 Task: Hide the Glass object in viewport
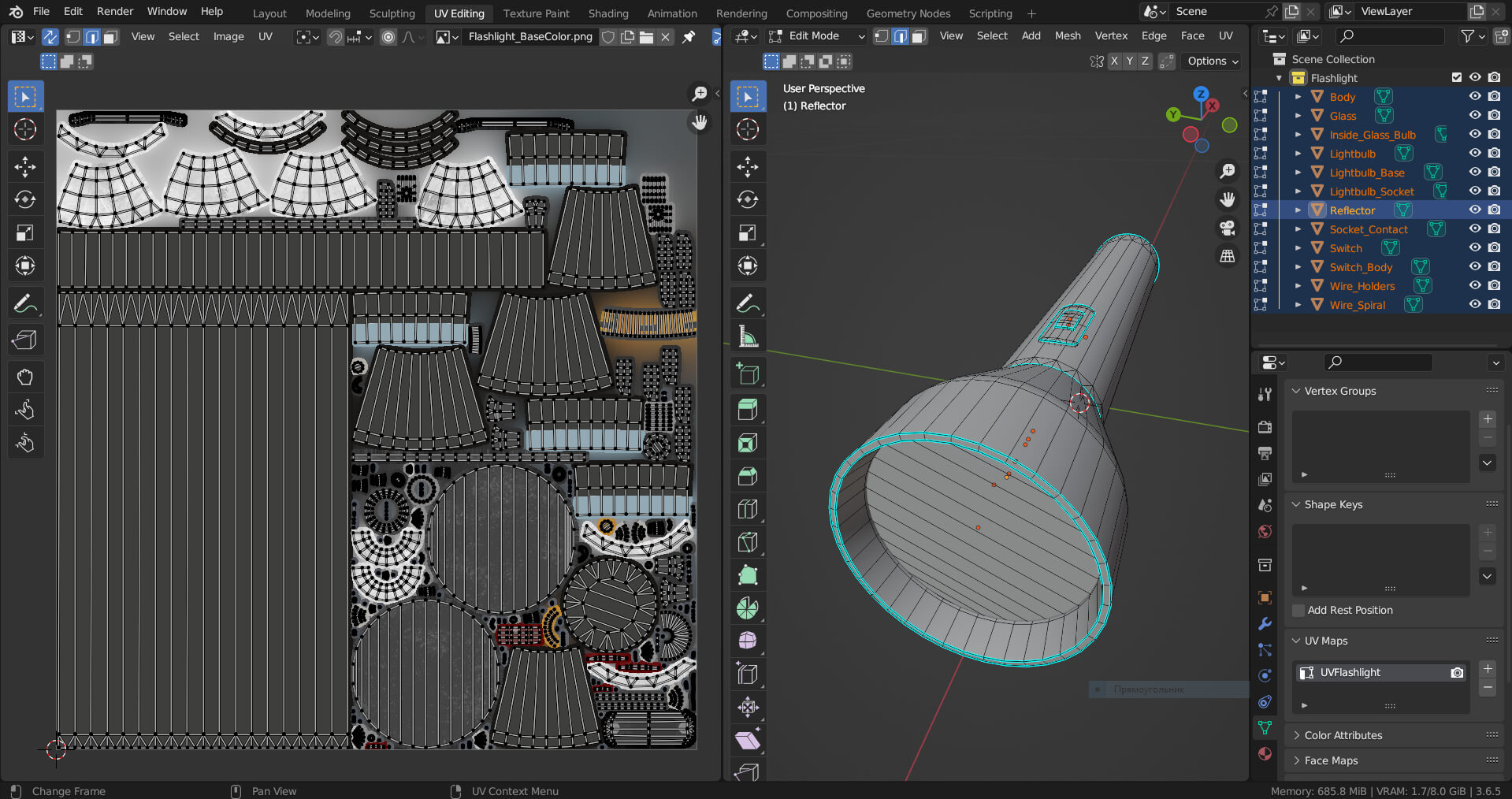[1475, 115]
